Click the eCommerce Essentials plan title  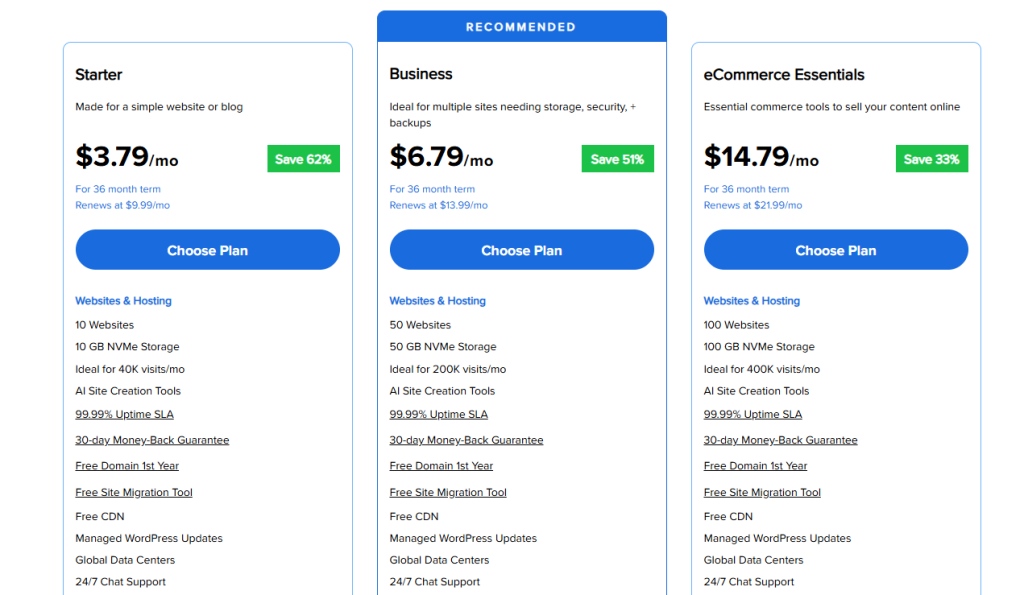point(784,75)
